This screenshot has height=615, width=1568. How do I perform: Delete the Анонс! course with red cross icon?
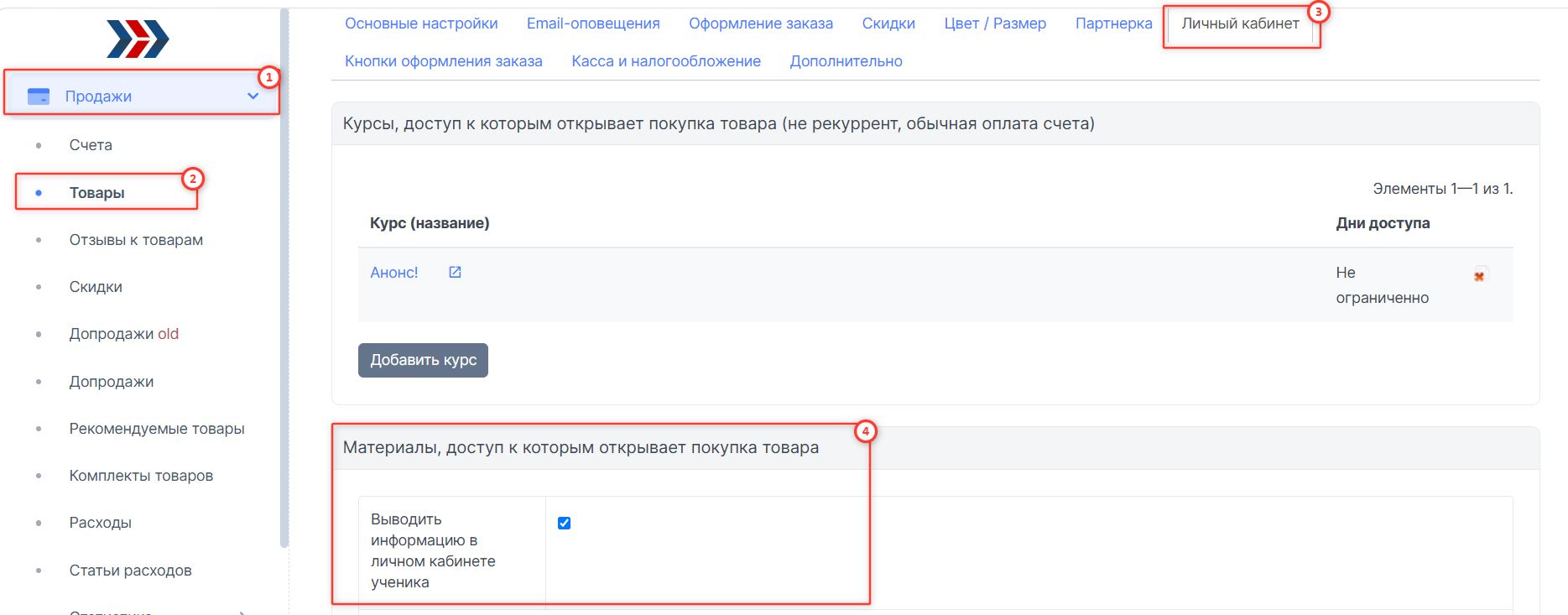[1480, 274]
